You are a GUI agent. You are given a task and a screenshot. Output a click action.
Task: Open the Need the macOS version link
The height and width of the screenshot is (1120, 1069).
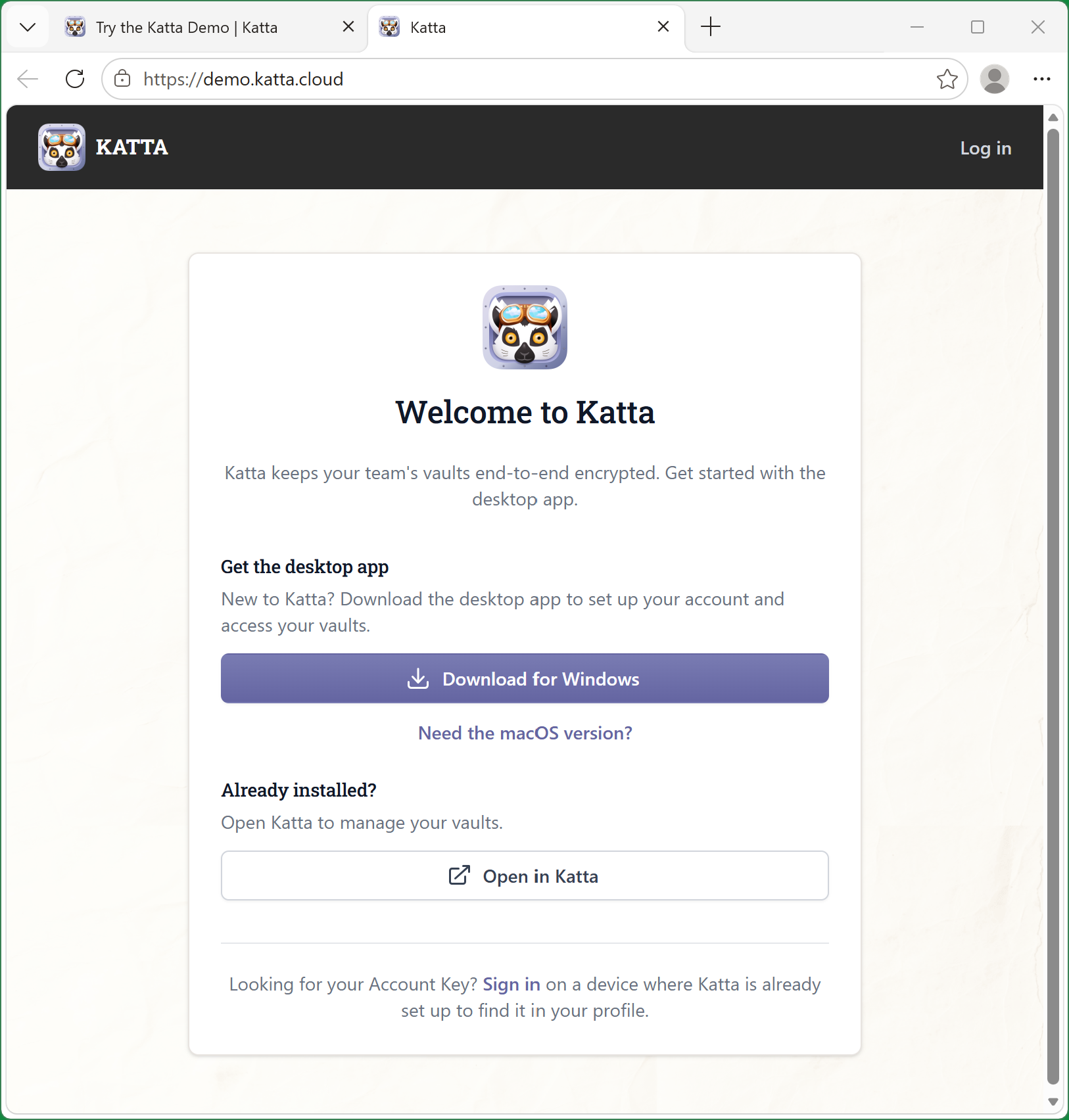[x=525, y=733]
